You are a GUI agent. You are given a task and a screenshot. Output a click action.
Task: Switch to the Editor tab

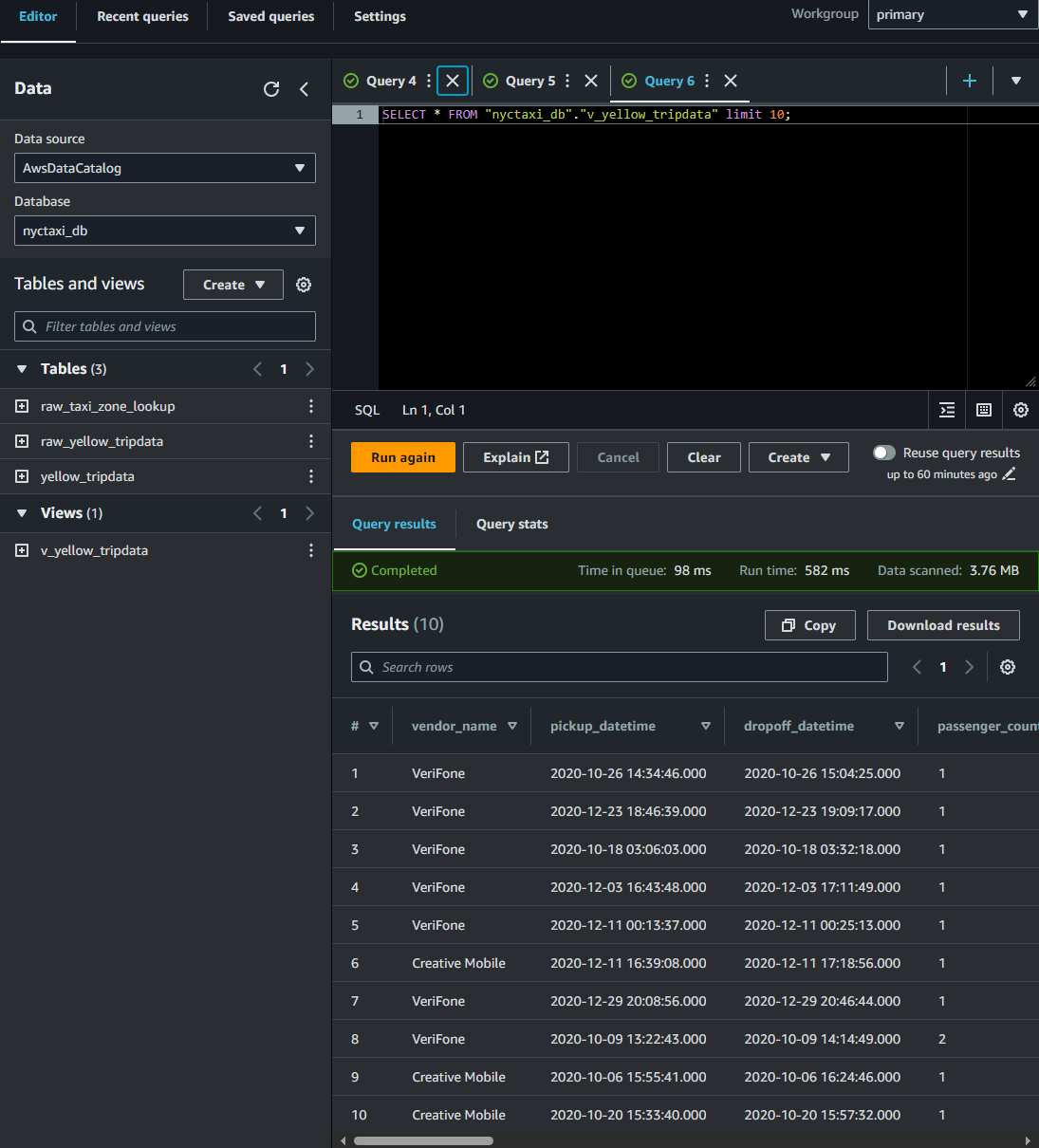(x=38, y=16)
